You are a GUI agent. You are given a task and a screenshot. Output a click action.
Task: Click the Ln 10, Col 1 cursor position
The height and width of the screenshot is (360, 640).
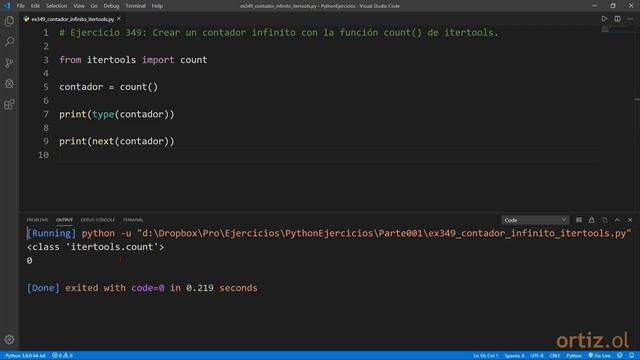pos(486,356)
